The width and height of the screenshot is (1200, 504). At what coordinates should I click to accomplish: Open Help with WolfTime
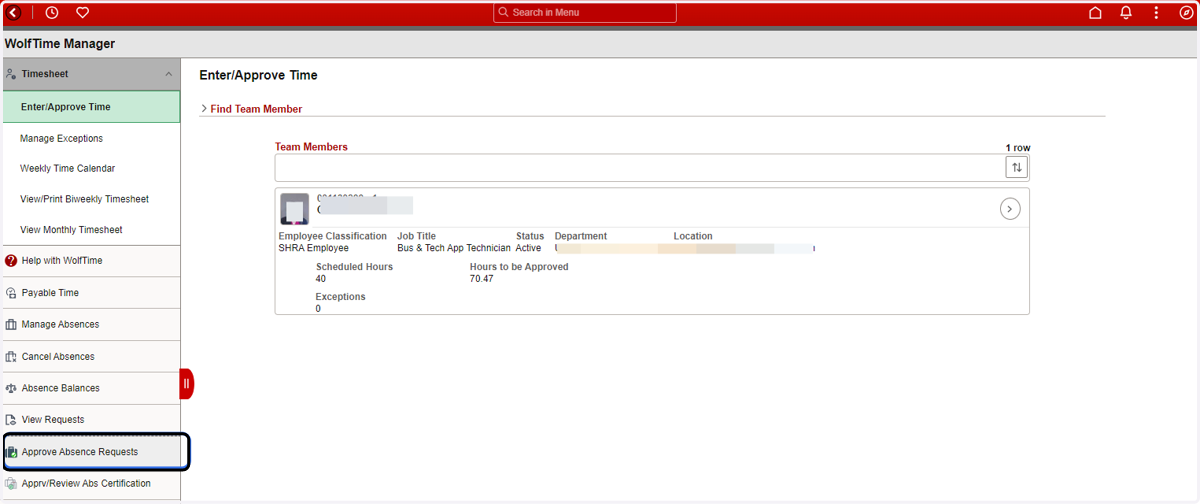(x=90, y=261)
